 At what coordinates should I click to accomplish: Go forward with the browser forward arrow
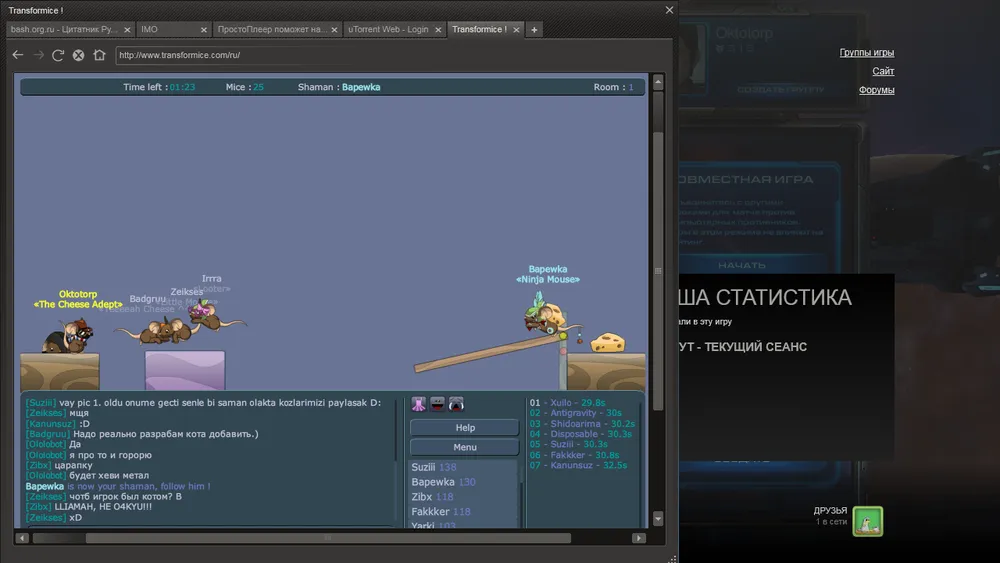(x=38, y=55)
